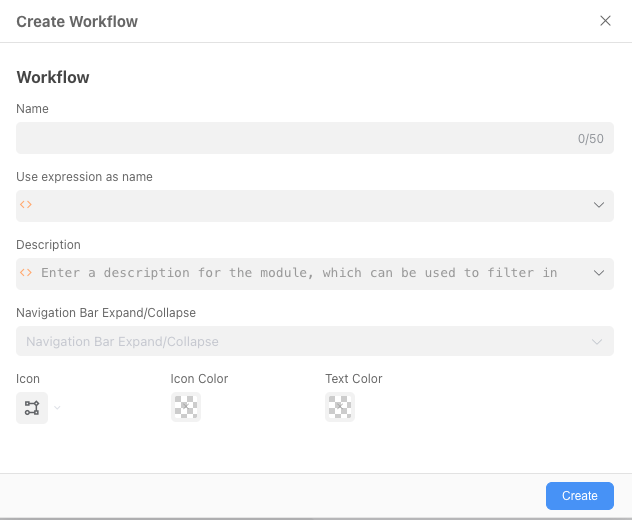Expand the Description field chevron
The height and width of the screenshot is (520, 632).
tap(599, 273)
